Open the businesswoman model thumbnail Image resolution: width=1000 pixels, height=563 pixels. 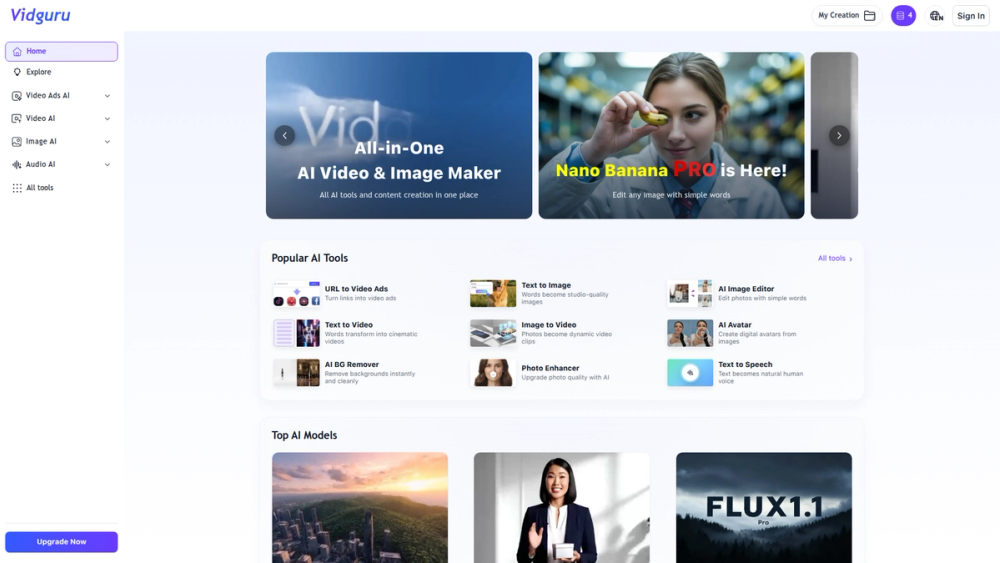[x=562, y=508]
